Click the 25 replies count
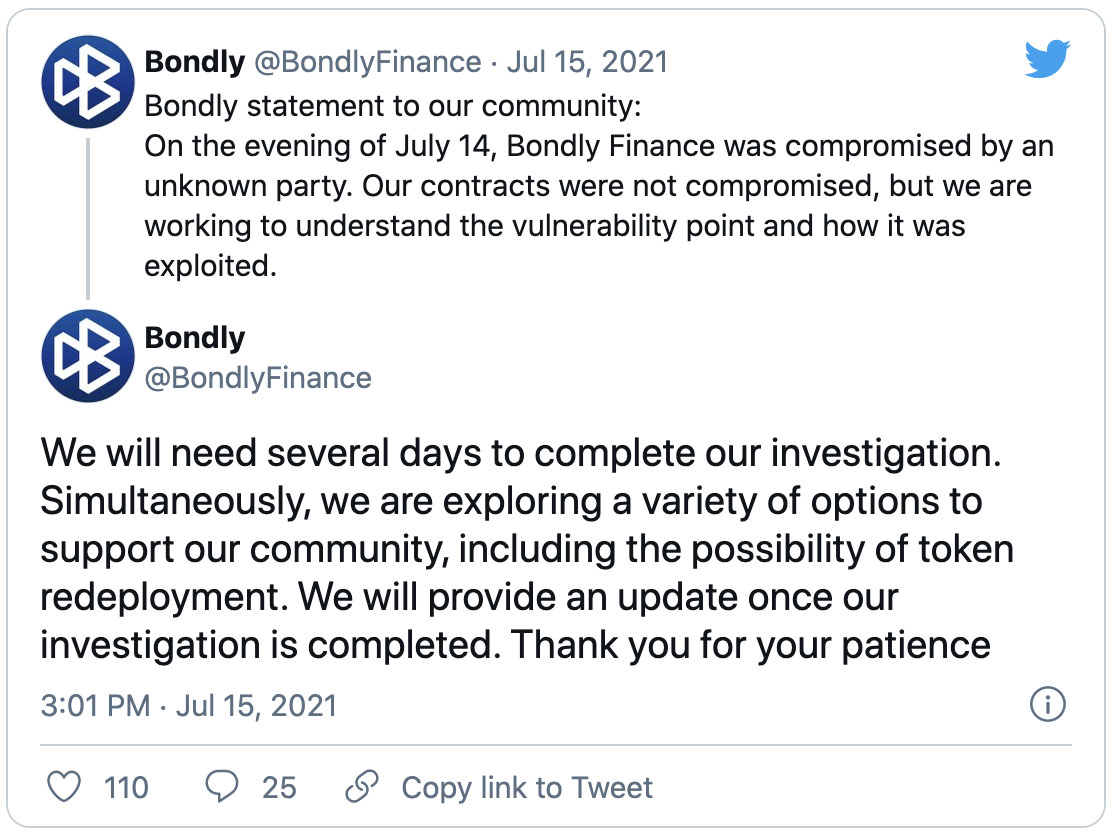The image size is (1114, 837). tap(279, 787)
